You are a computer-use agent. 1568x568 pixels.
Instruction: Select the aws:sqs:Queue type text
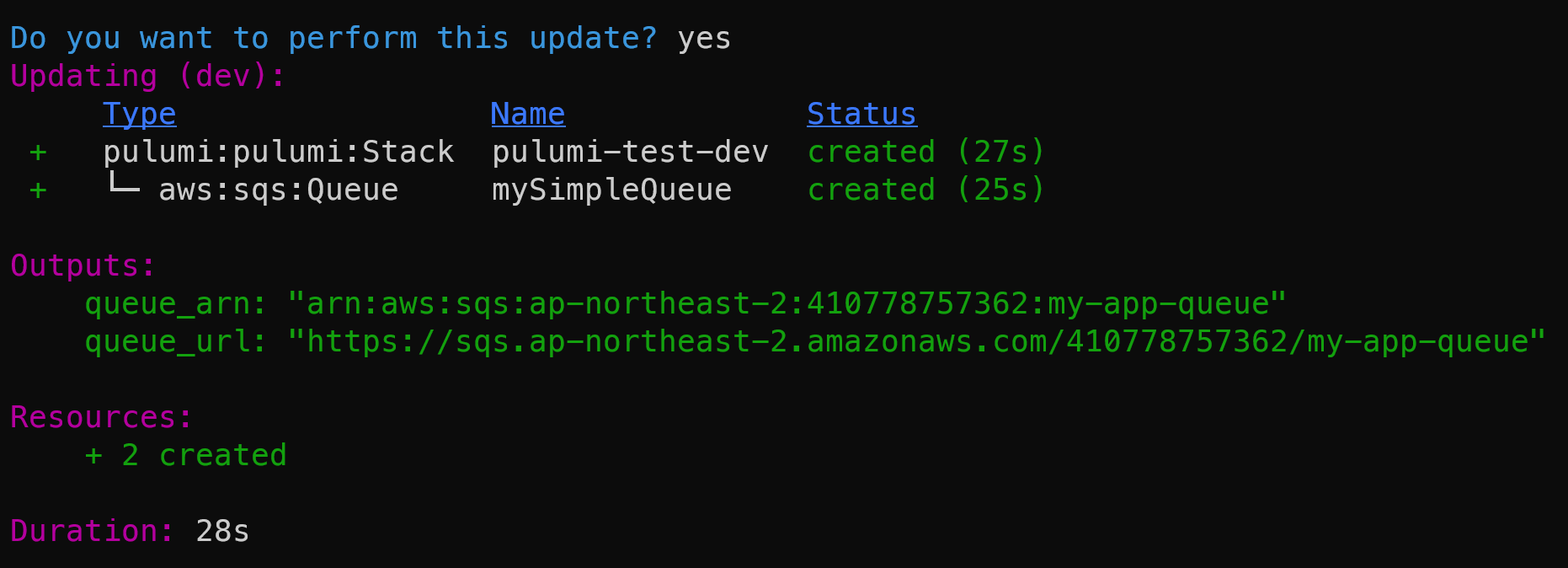pos(279,190)
